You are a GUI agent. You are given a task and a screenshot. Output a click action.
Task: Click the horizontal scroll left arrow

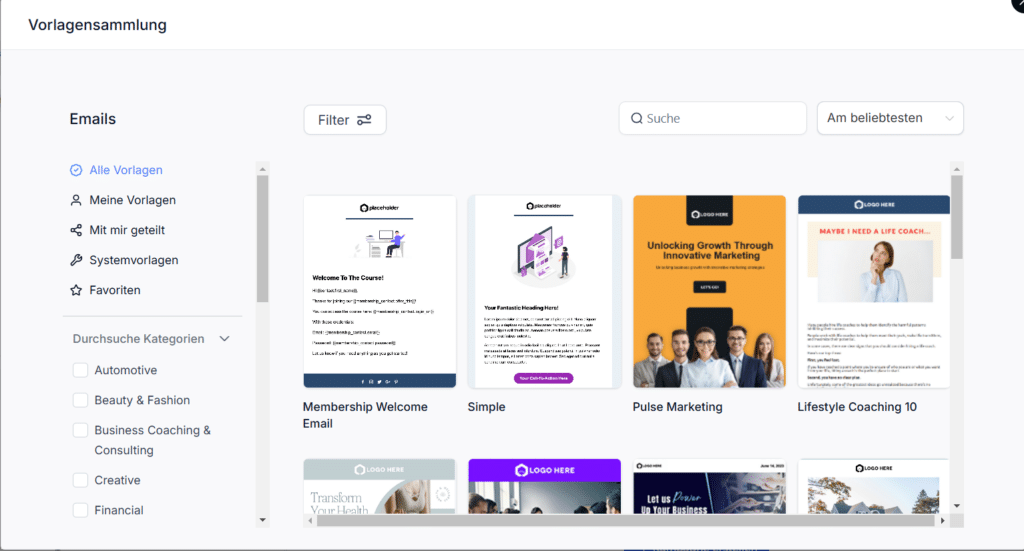(310, 521)
